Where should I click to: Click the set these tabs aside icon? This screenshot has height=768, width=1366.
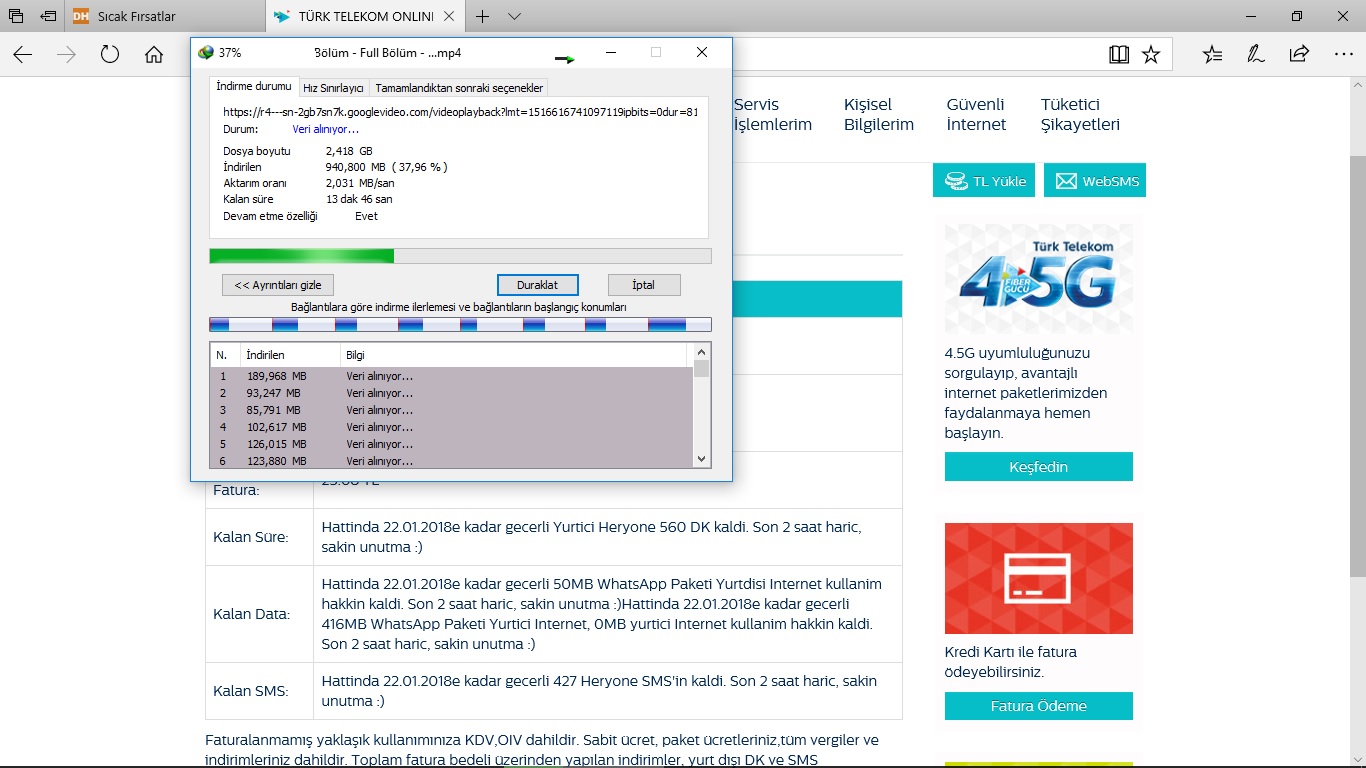click(x=48, y=16)
